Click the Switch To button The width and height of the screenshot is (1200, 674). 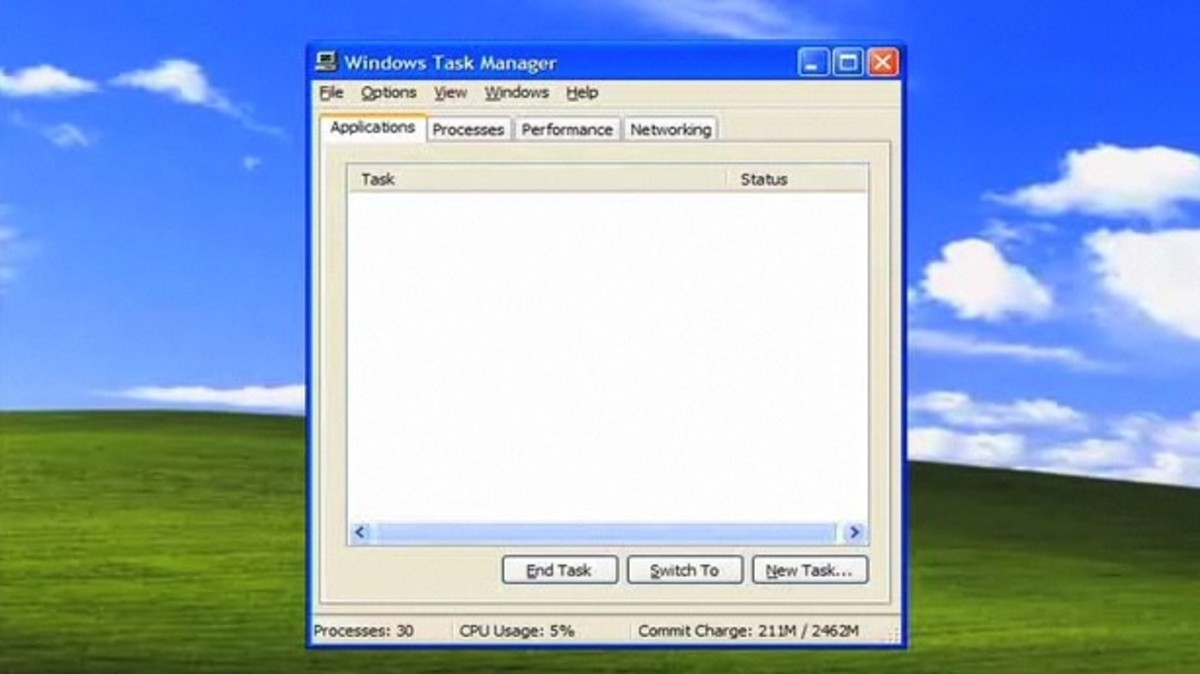685,570
